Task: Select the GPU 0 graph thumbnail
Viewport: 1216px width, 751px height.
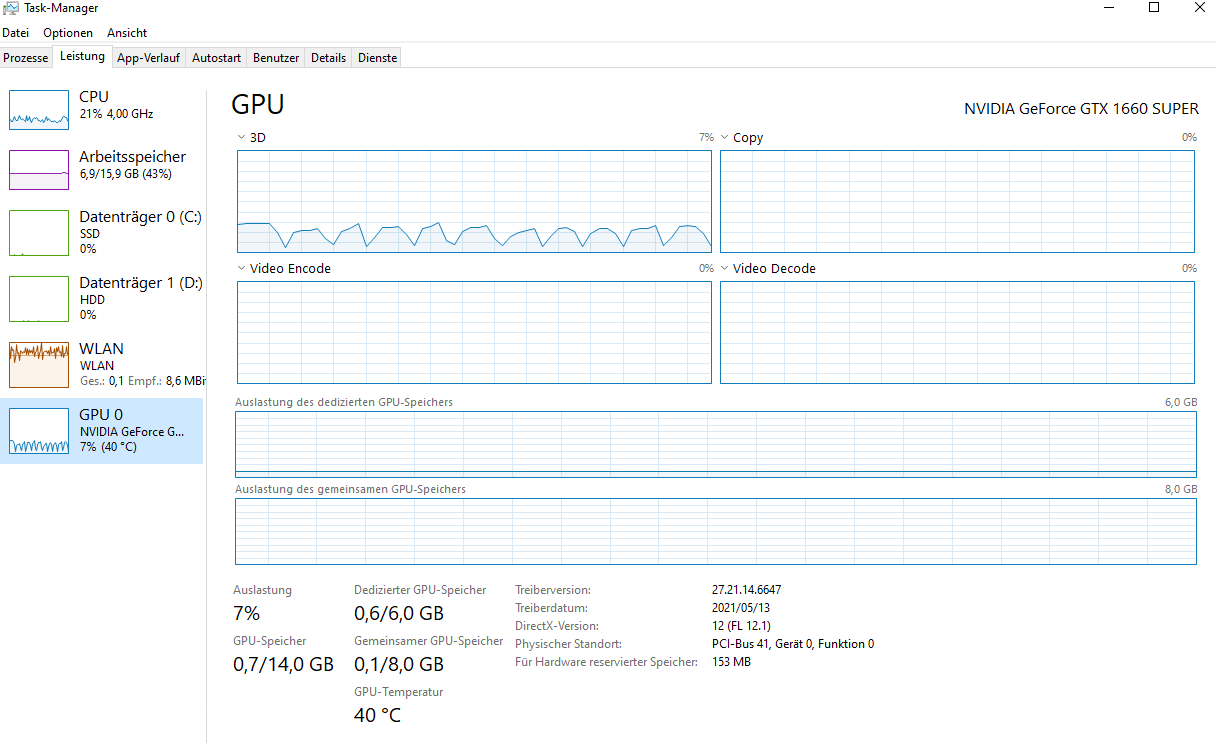Action: pos(39,431)
